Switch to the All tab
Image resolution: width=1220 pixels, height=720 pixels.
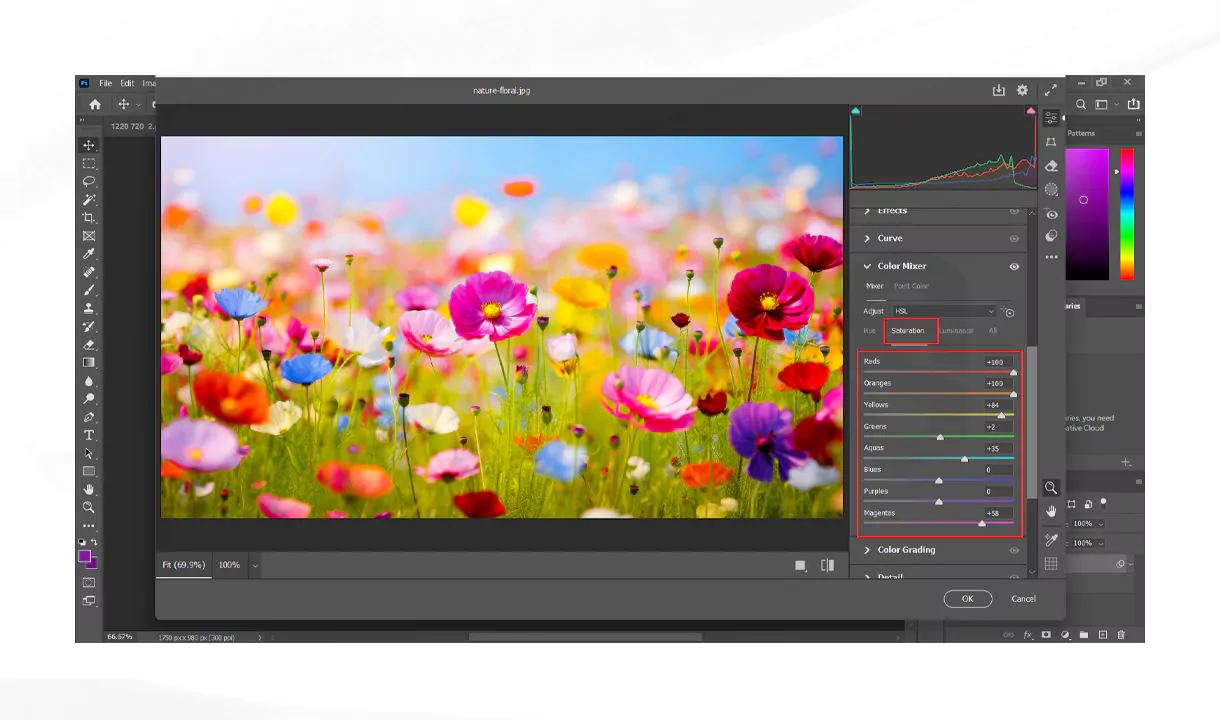(993, 331)
